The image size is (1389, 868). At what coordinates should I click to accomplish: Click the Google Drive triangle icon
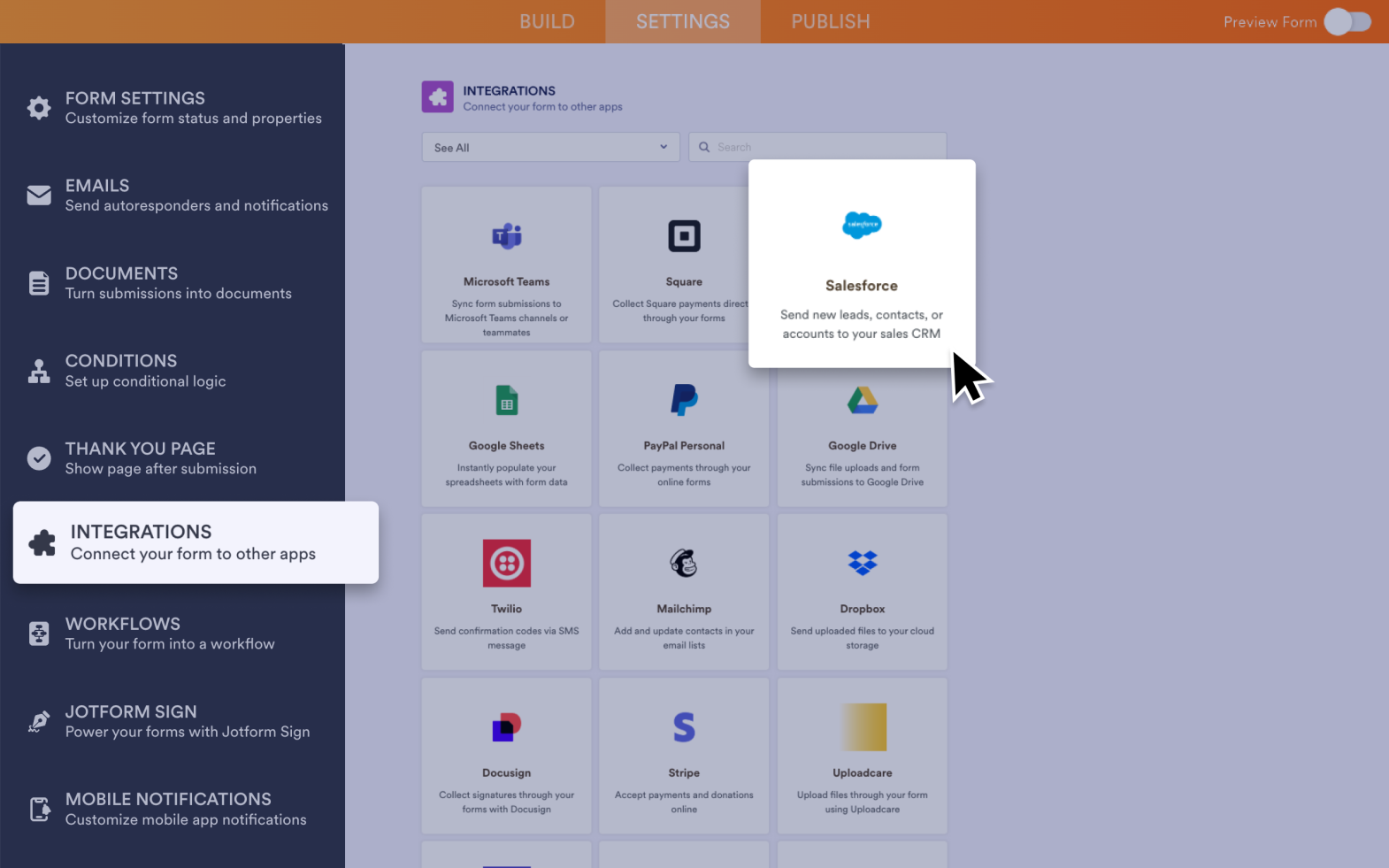pos(862,401)
